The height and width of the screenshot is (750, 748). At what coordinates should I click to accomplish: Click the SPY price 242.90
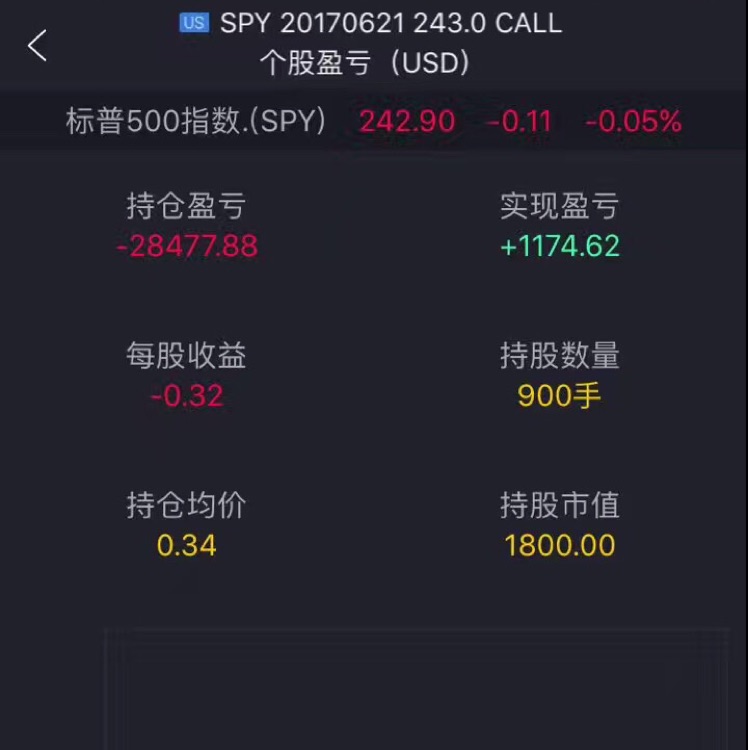(x=407, y=121)
